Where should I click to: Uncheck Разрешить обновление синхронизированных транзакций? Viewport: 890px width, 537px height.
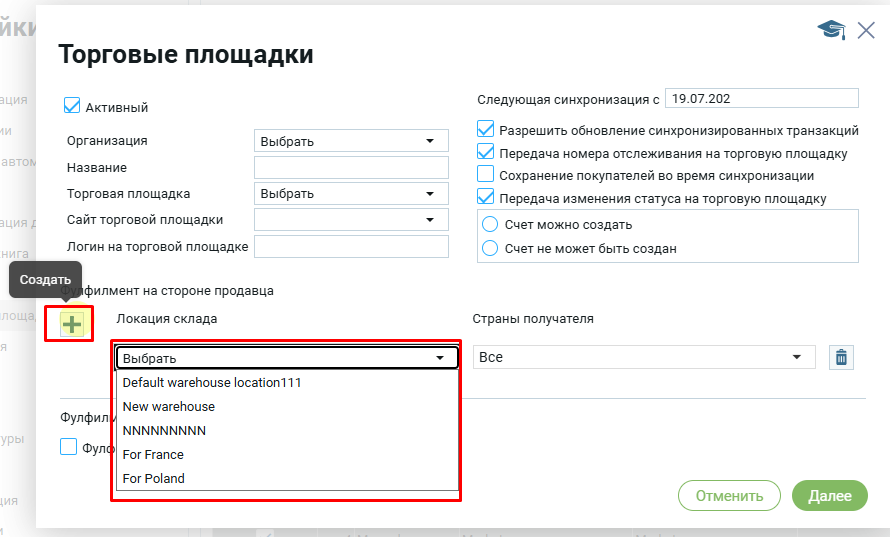[486, 130]
